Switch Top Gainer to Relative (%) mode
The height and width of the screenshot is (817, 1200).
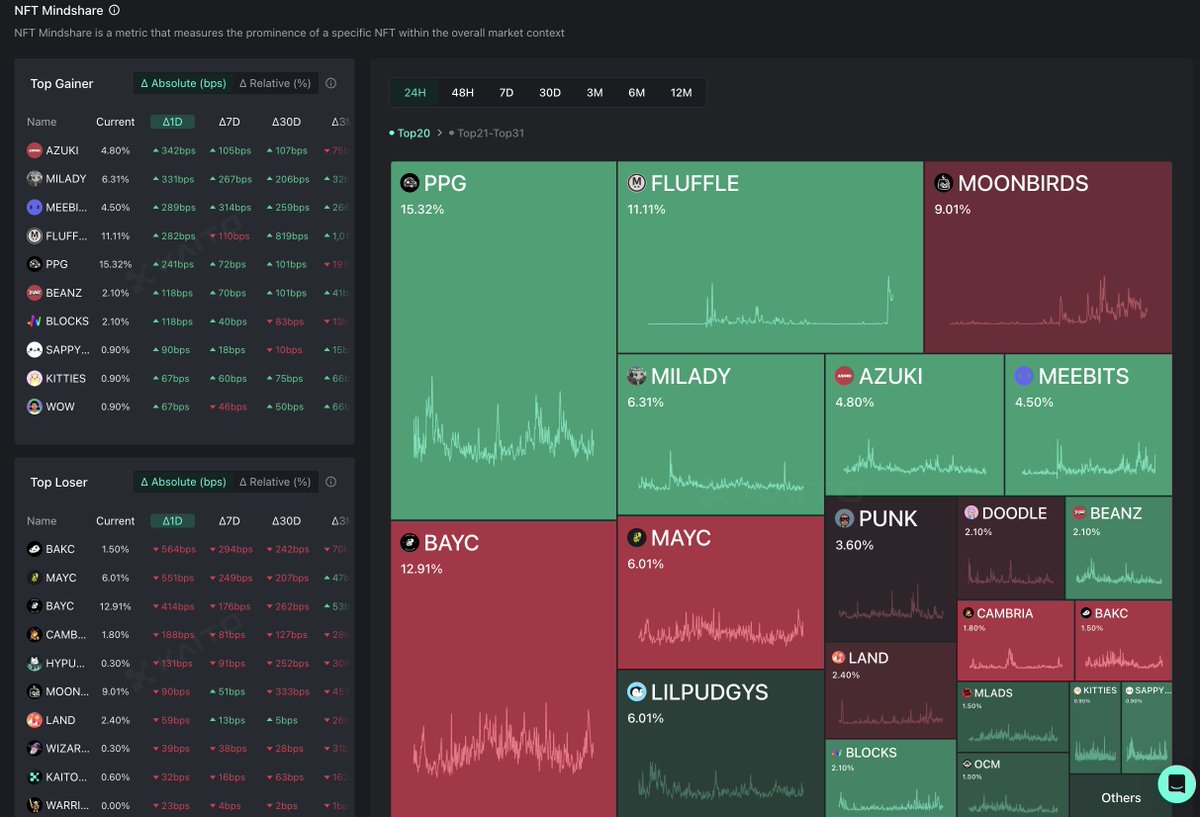coord(275,84)
